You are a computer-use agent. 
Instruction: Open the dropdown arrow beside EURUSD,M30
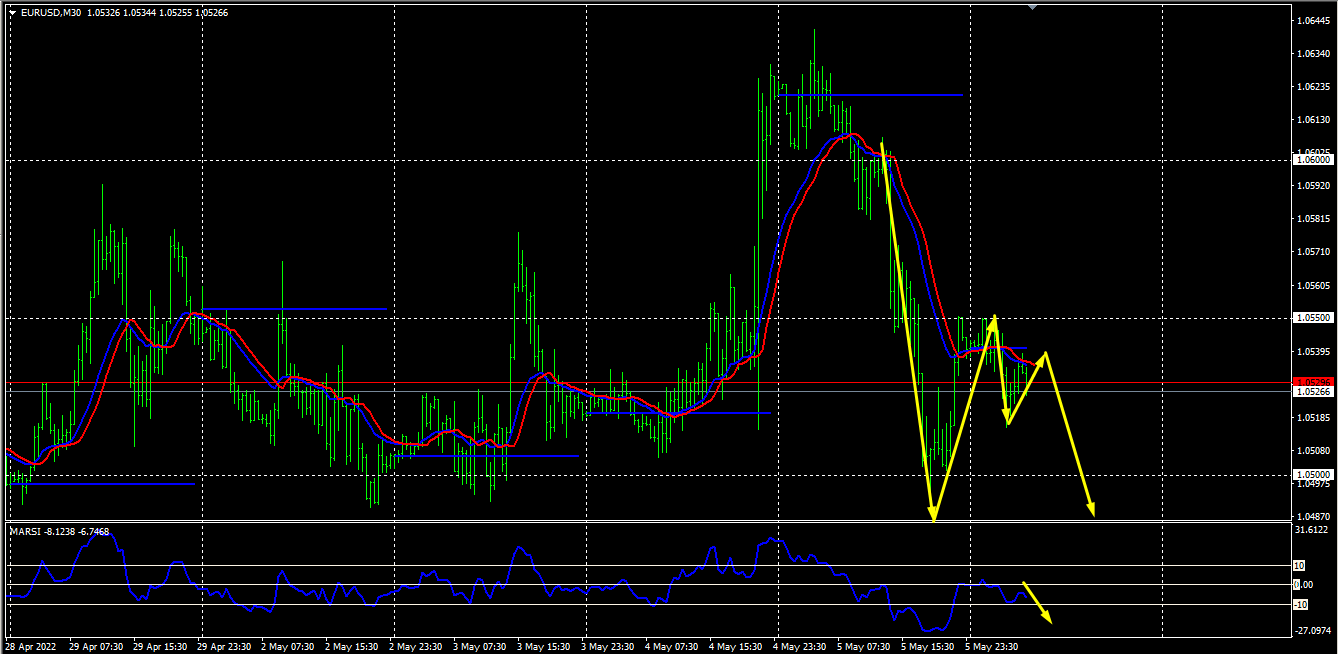[x=12, y=13]
